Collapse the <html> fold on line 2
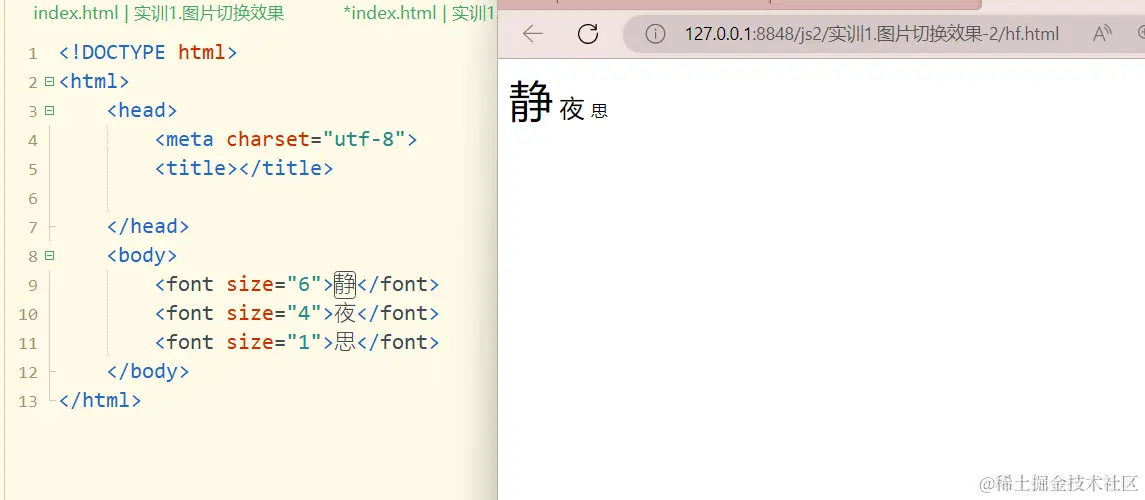Viewport: 1145px width, 500px height. coord(49,81)
